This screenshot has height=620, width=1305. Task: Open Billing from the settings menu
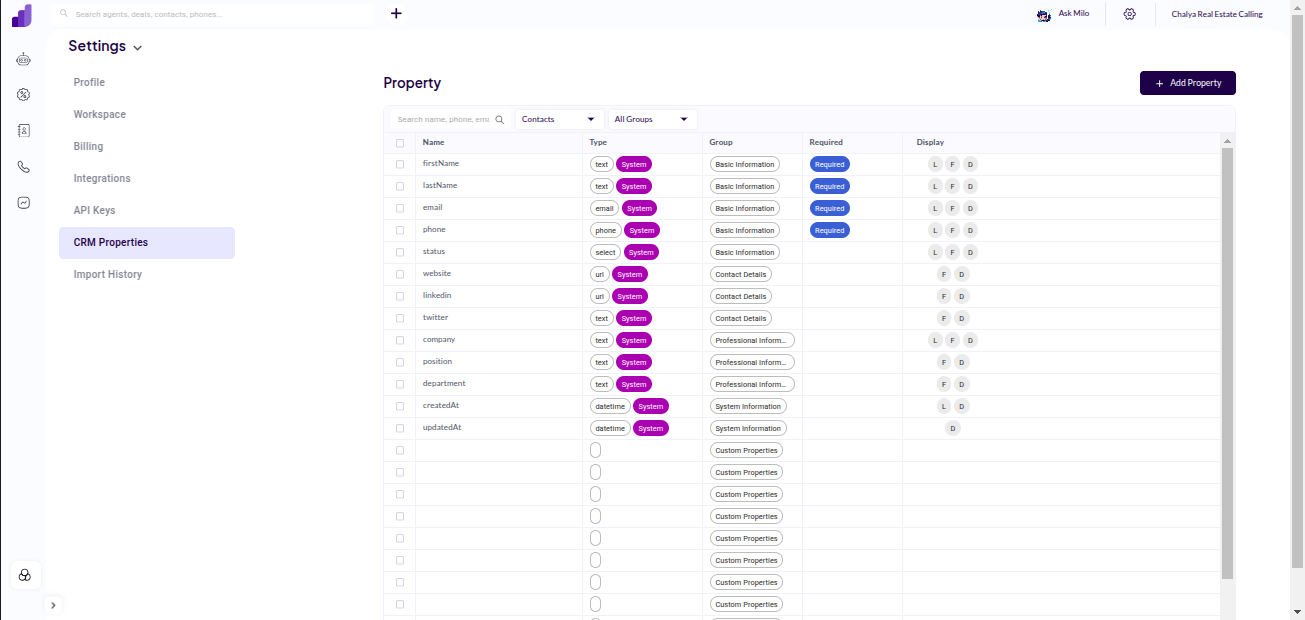tap(88, 146)
